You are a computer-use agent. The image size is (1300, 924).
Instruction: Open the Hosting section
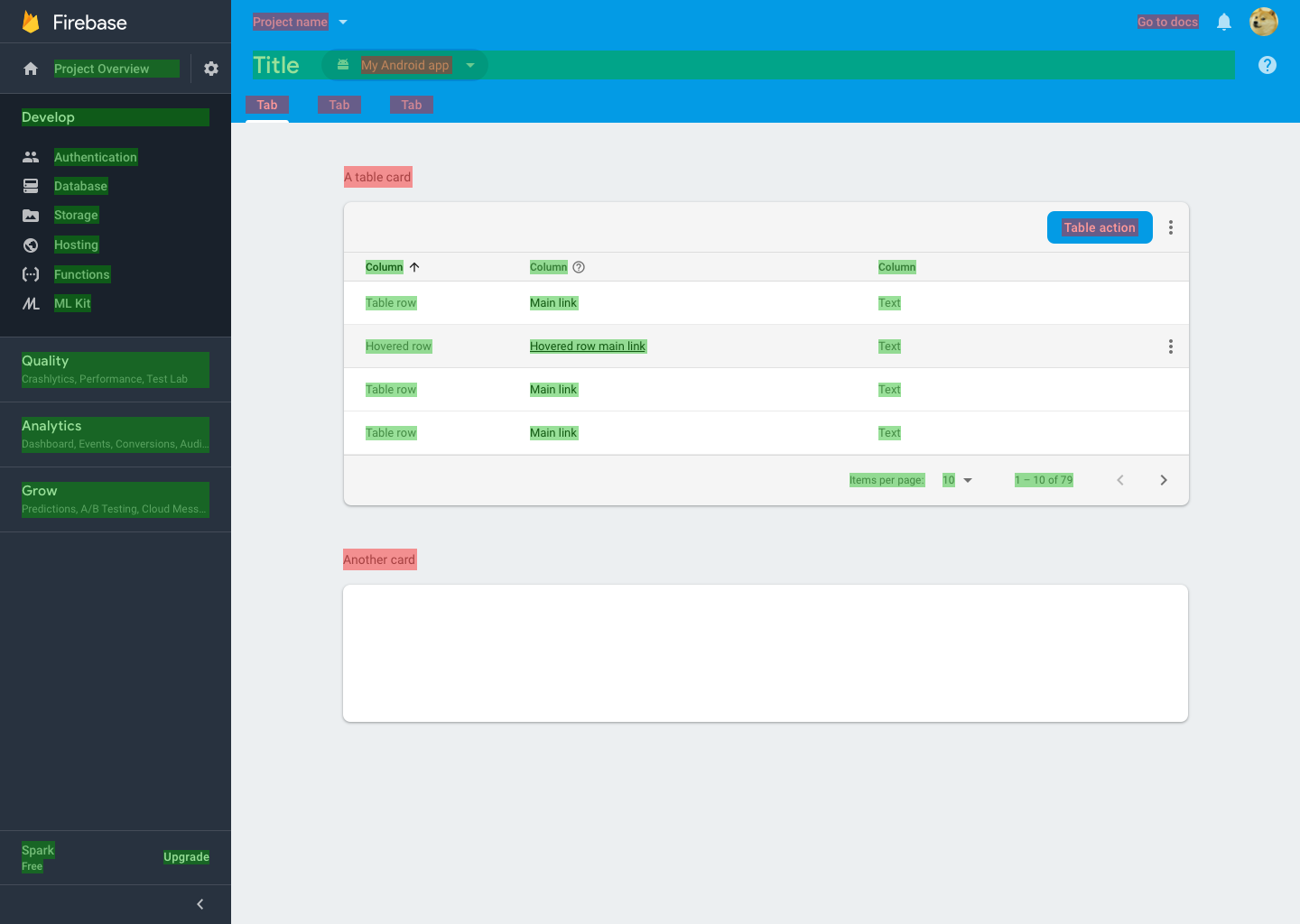point(76,245)
